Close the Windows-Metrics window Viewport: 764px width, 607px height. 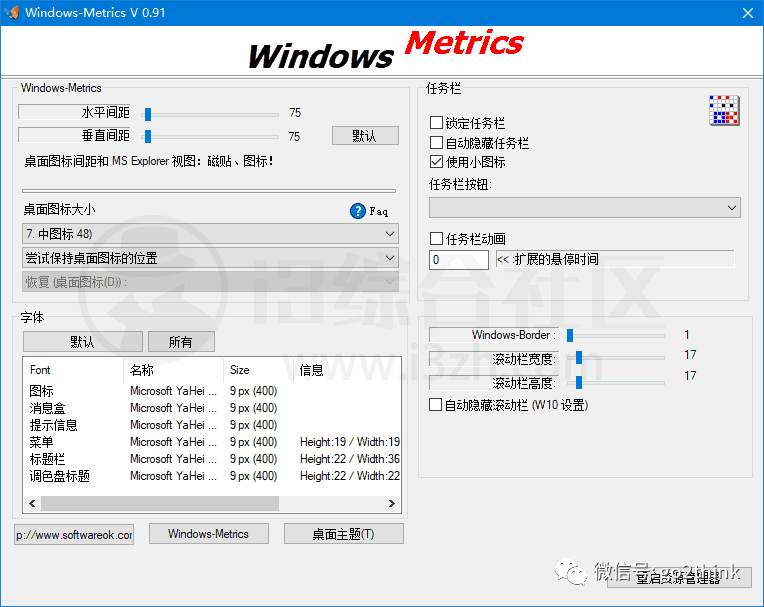click(x=748, y=13)
